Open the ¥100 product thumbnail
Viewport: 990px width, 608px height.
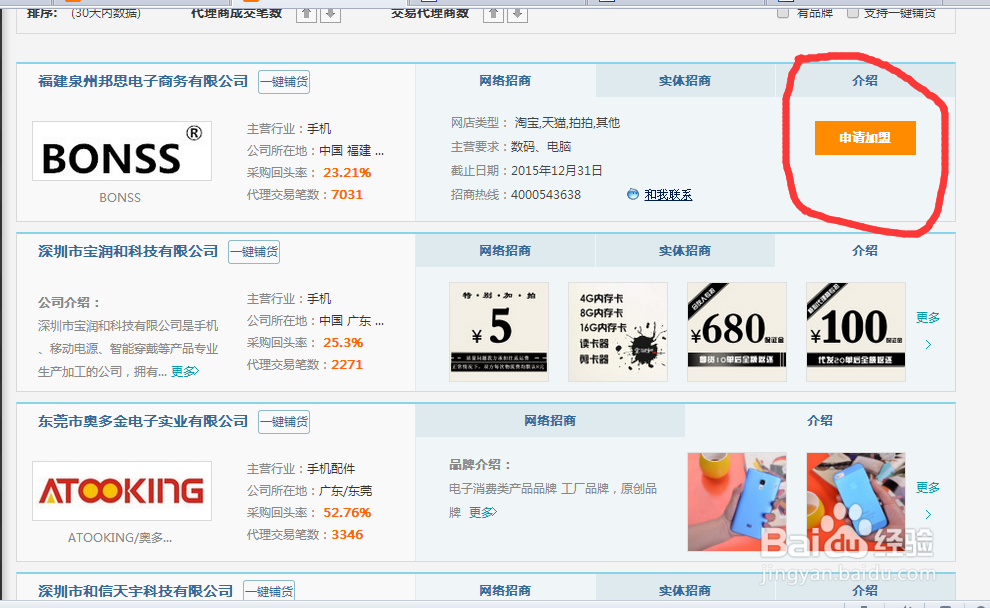pyautogui.click(x=856, y=332)
